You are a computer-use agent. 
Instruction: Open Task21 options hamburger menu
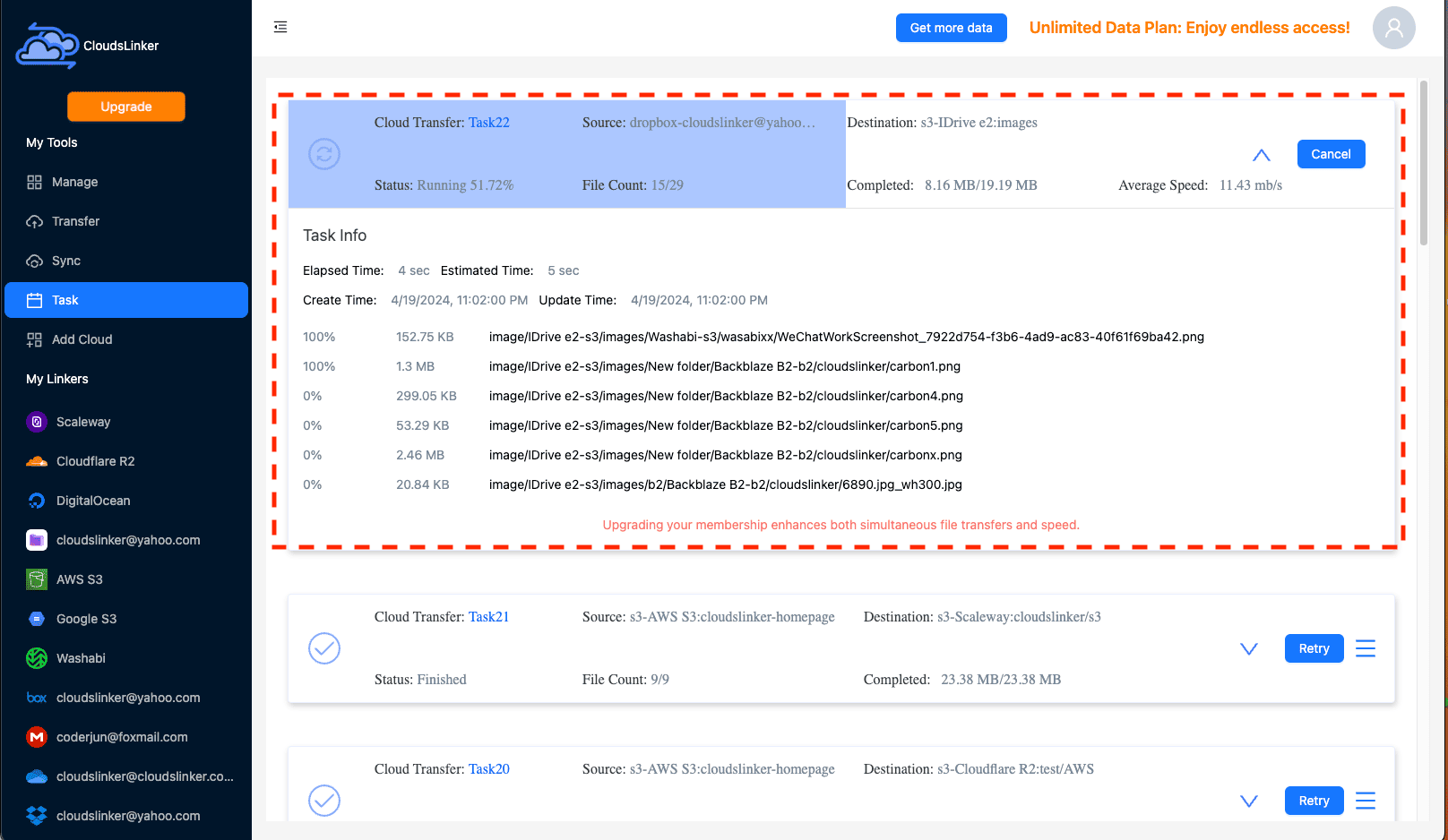[x=1366, y=648]
